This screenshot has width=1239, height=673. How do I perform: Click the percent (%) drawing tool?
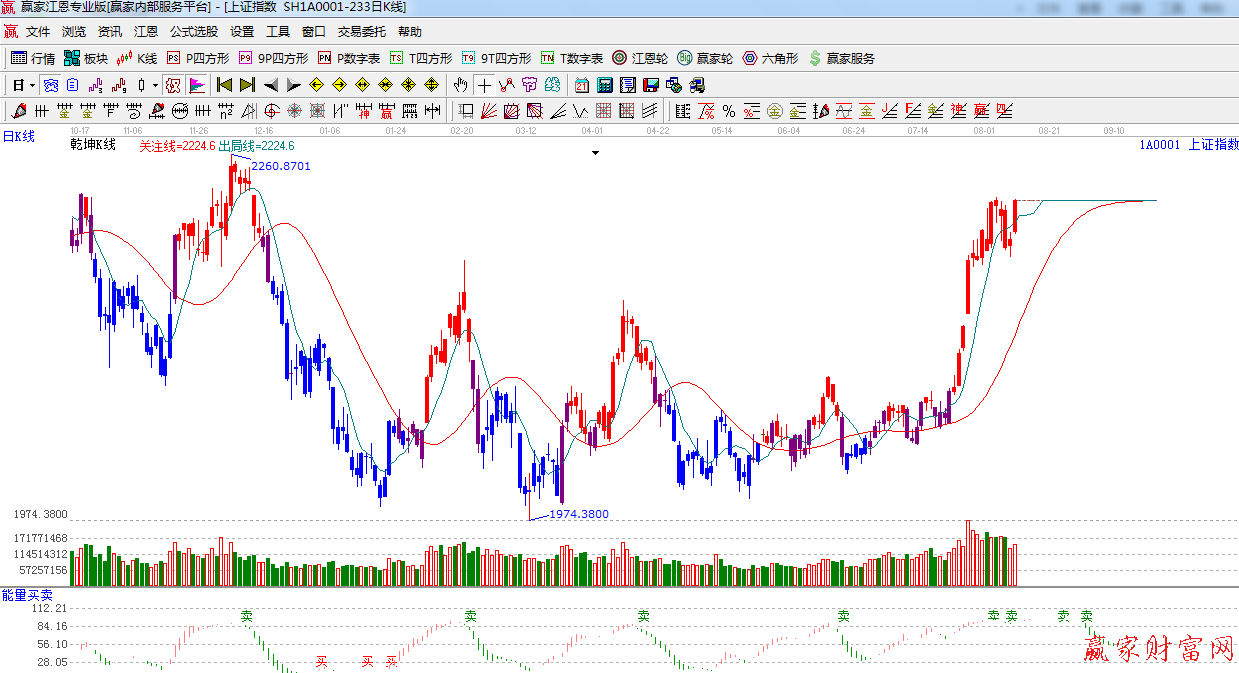(729, 110)
